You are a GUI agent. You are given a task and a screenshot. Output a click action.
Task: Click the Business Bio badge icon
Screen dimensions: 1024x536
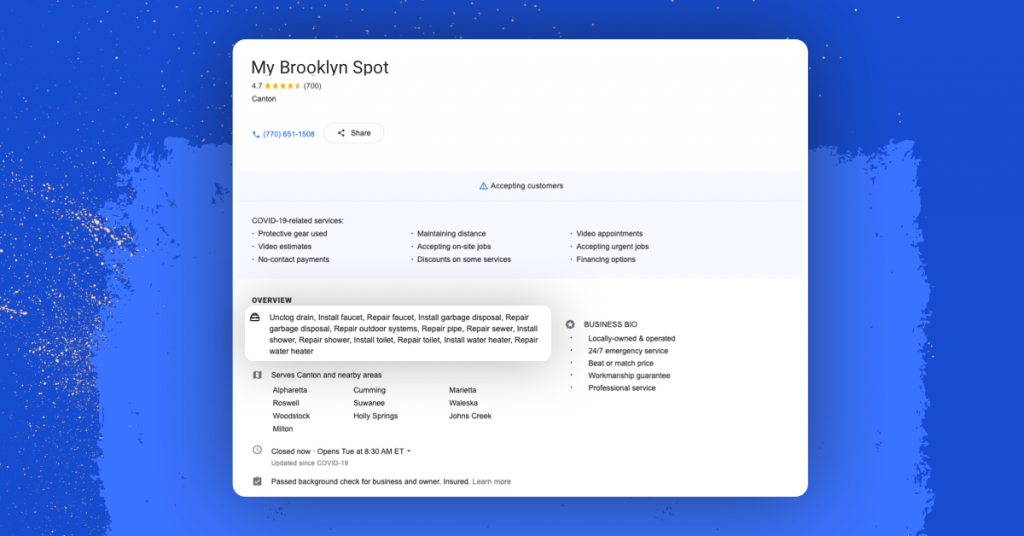coord(570,324)
